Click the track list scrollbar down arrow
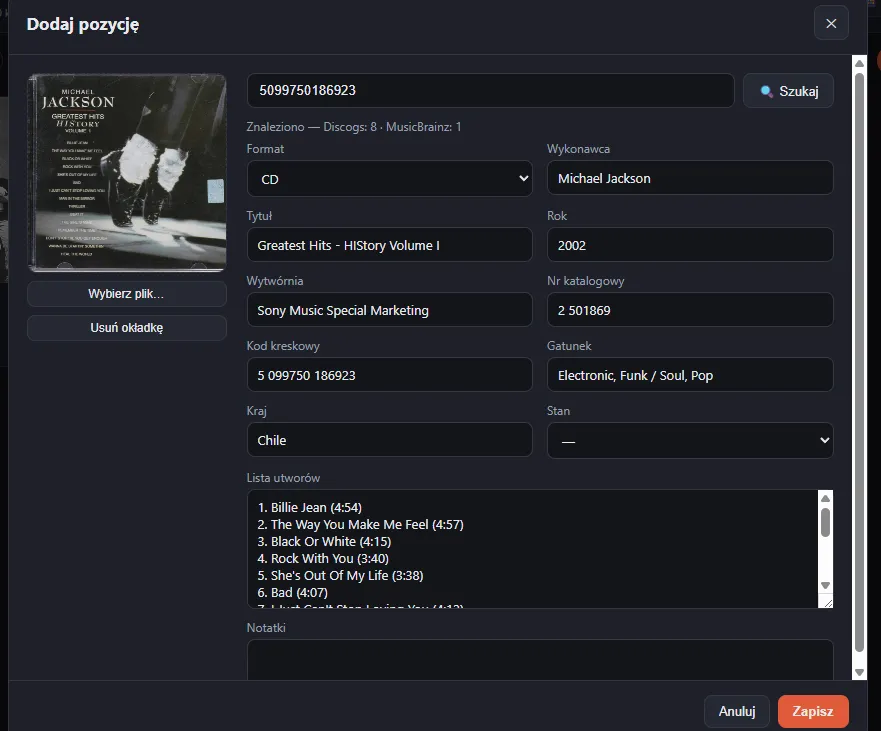The height and width of the screenshot is (731, 881). [x=825, y=585]
